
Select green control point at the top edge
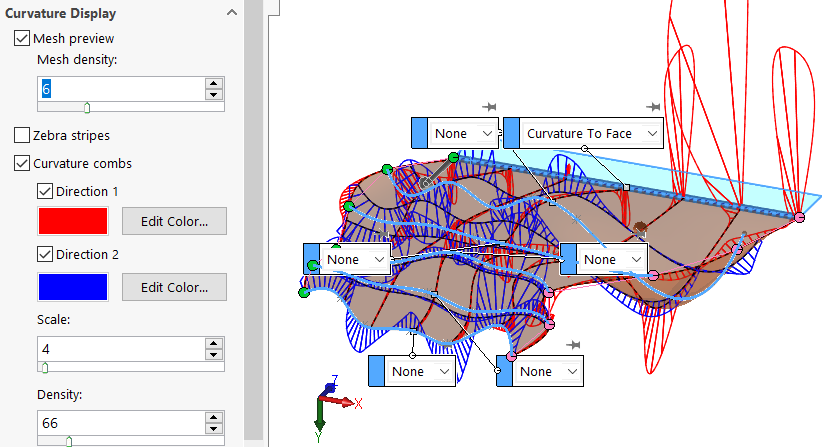454,157
